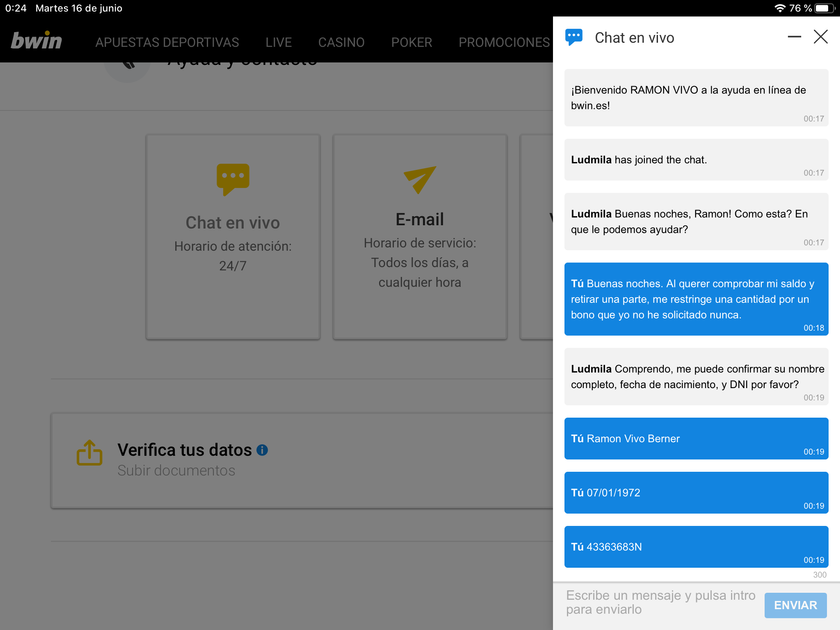Open the Promociones menu item

click(504, 42)
